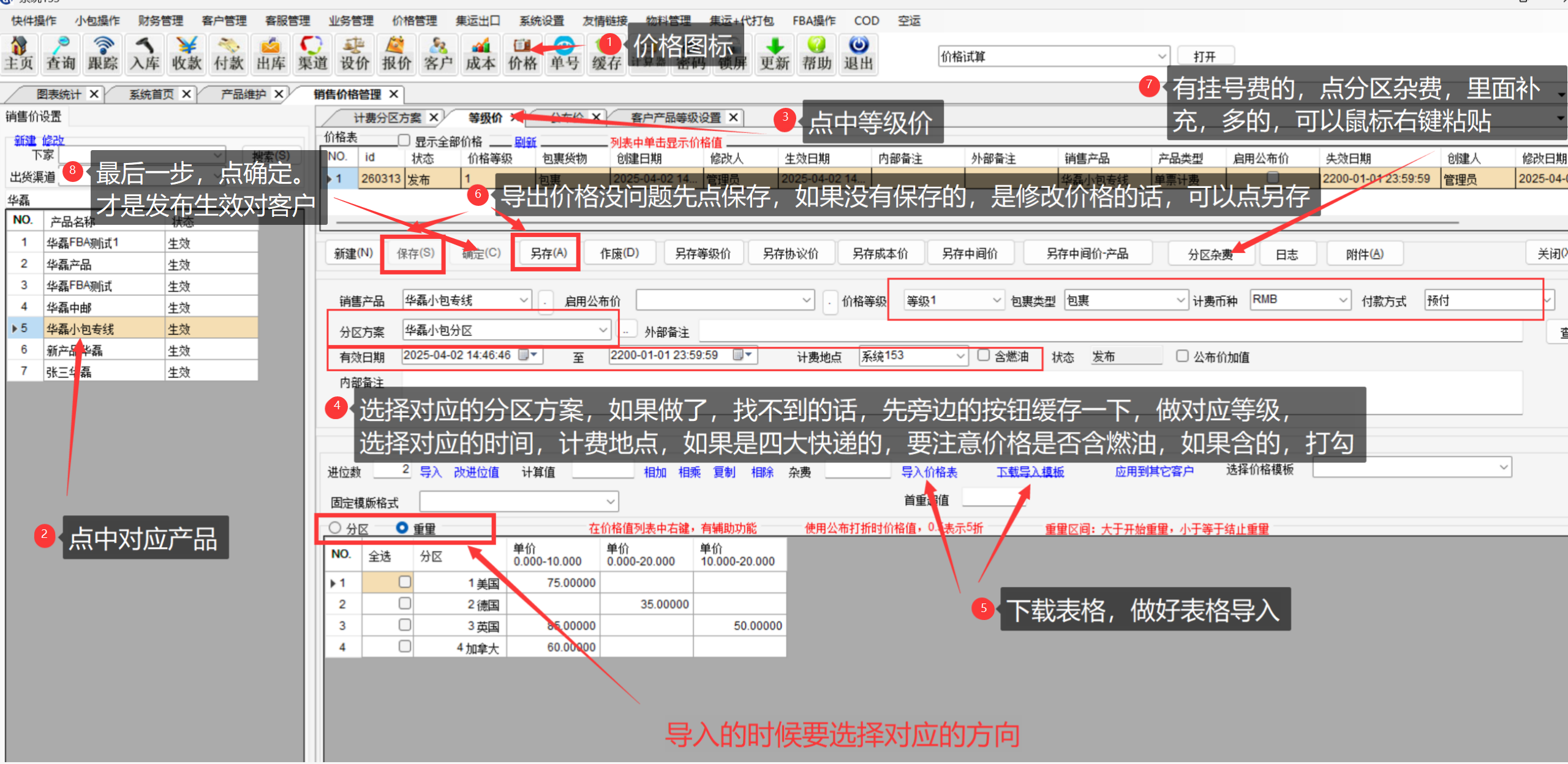Screen dimensions: 1568x764
Task: Click the 渠道 channel toolbar icon
Action: coord(312,54)
